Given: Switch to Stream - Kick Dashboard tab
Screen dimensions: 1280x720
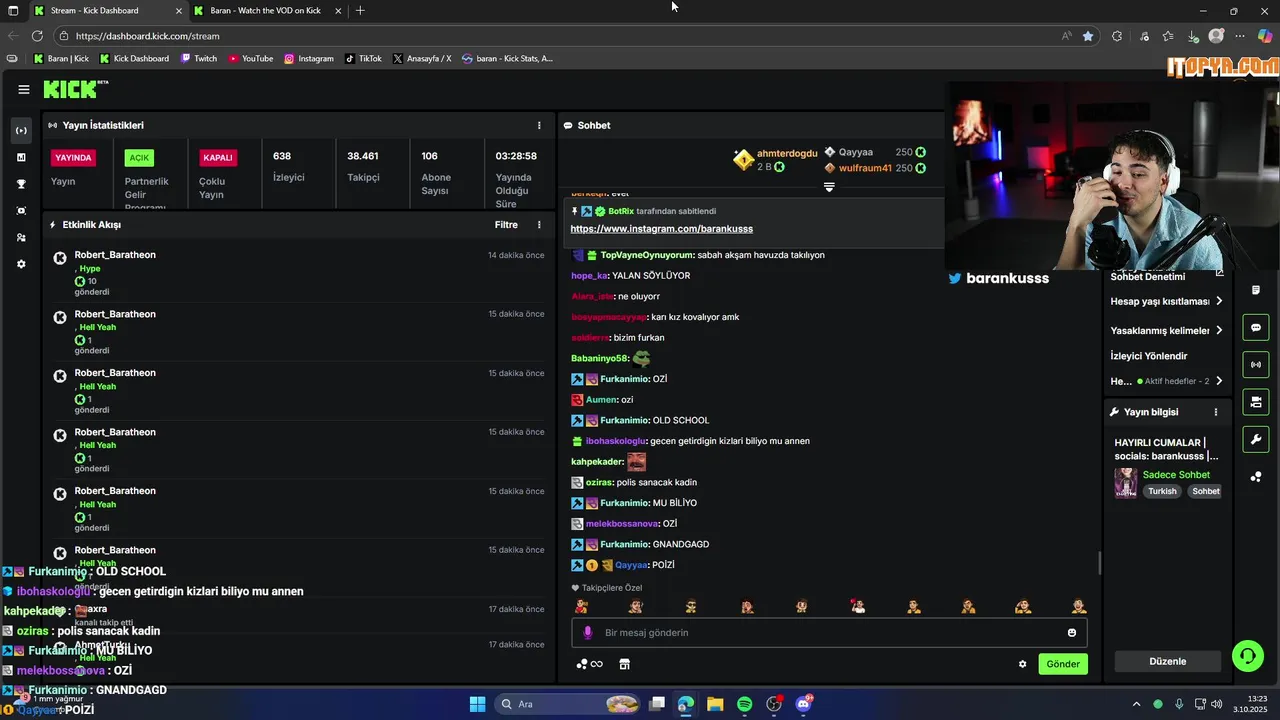Looking at the screenshot, I should [108, 11].
